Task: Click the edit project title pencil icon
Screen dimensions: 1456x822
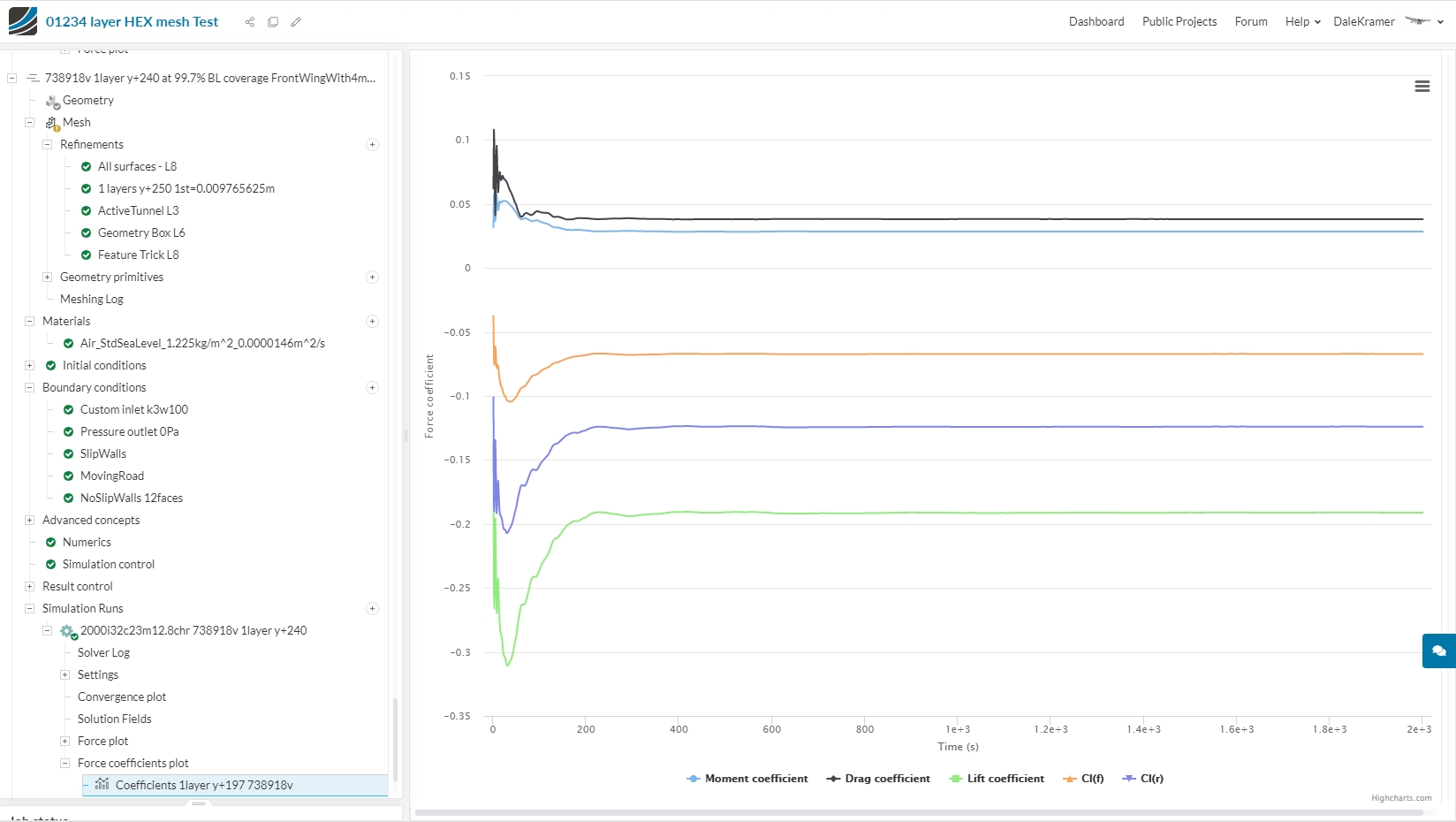Action: 296,22
